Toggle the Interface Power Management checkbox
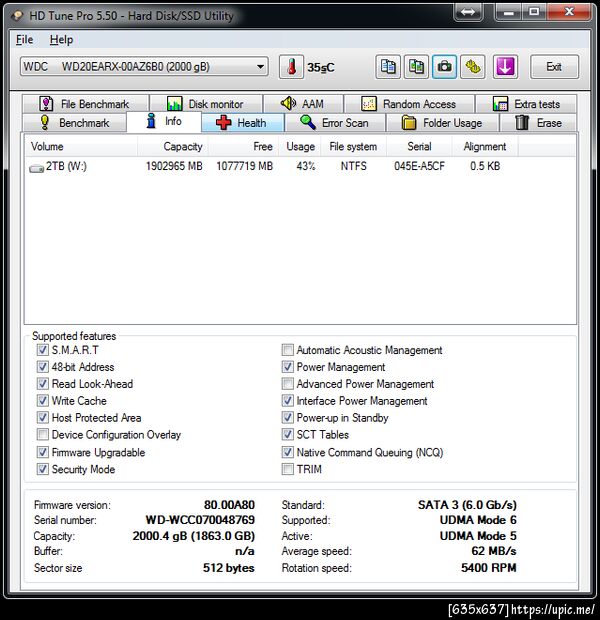 pyautogui.click(x=288, y=401)
